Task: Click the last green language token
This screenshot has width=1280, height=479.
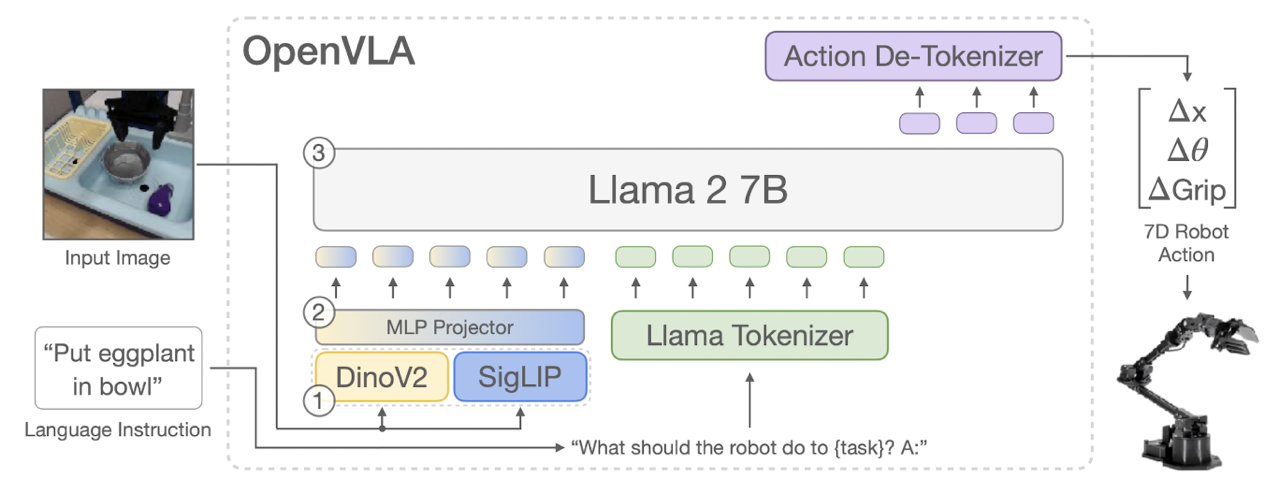Action: tap(864, 256)
